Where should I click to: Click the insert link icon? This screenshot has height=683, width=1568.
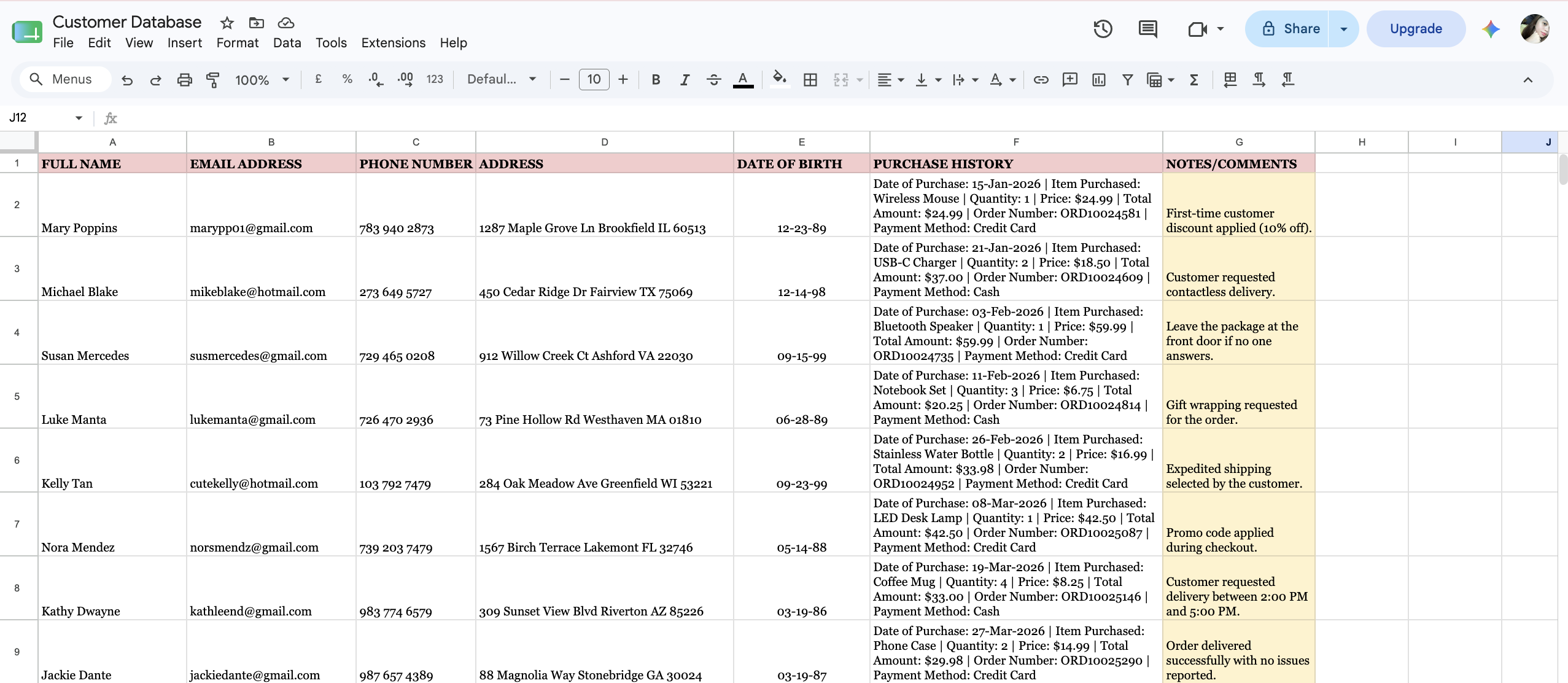(1041, 80)
